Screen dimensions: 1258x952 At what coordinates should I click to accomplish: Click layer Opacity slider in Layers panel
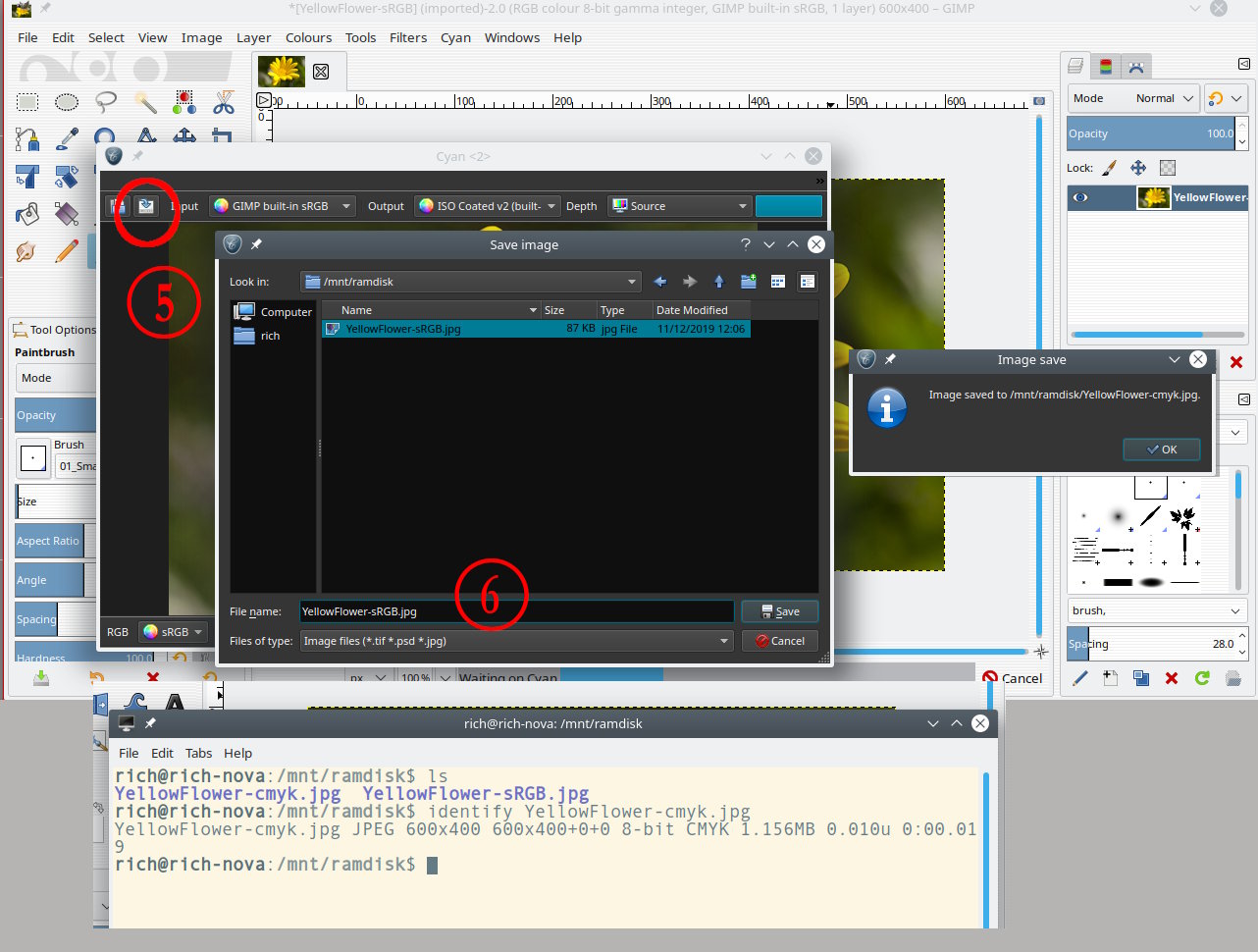click(1151, 133)
